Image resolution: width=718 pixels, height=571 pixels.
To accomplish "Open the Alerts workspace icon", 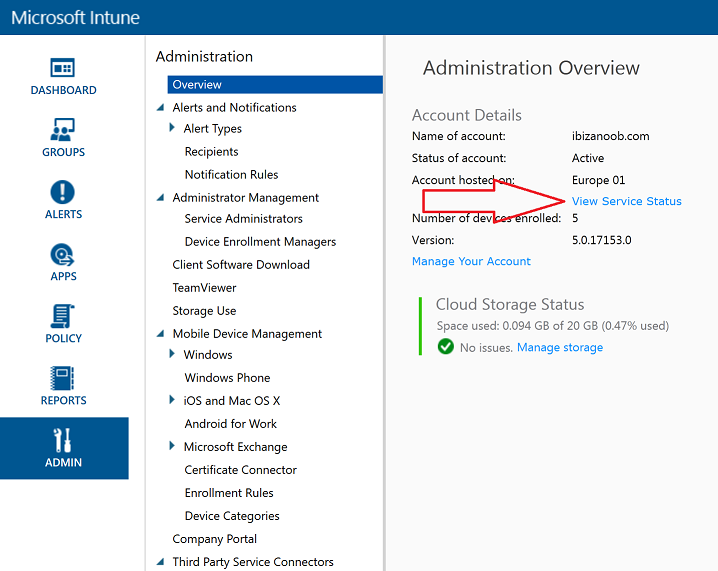I will [63, 192].
